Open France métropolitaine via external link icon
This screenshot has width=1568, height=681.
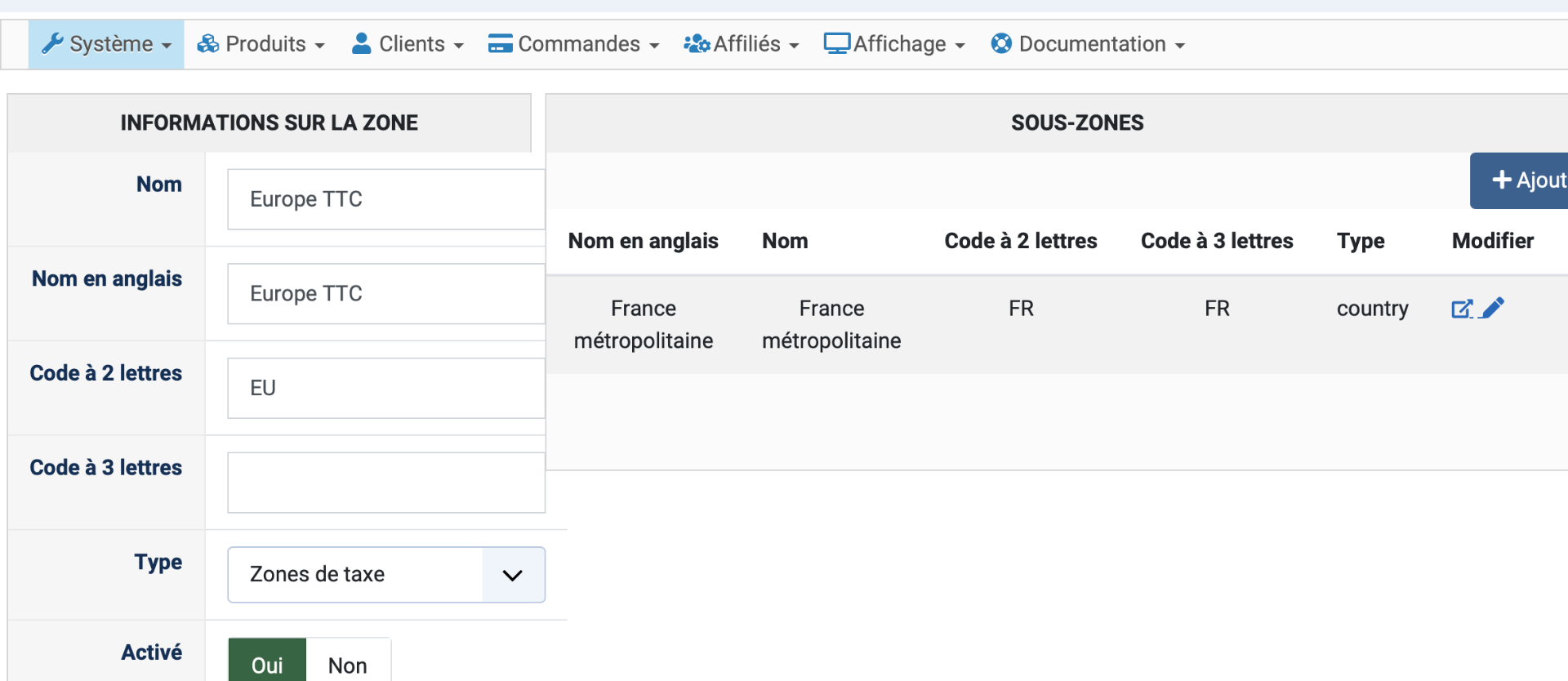pos(1462,309)
